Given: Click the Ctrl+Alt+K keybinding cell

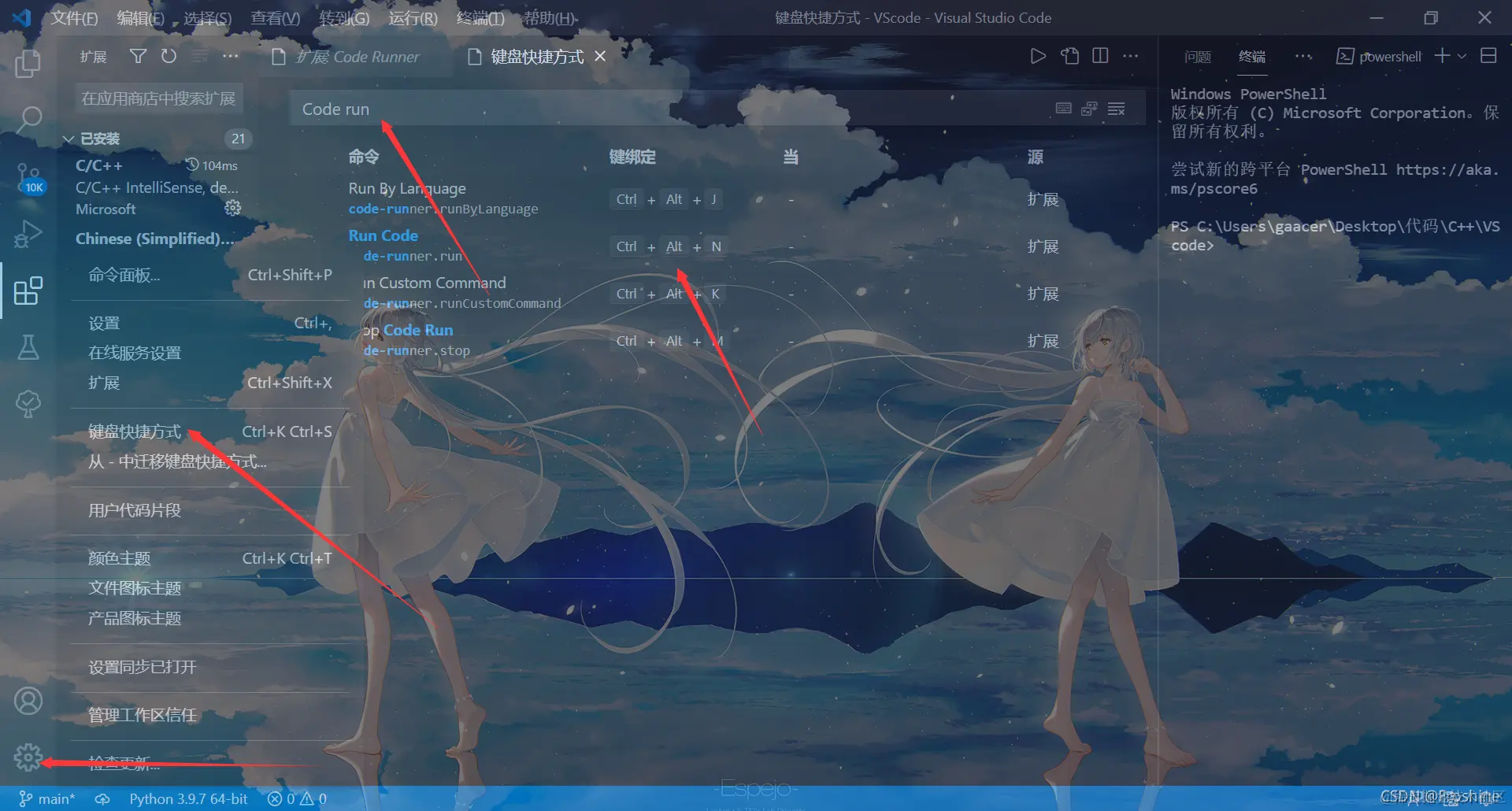Looking at the screenshot, I should [x=668, y=294].
